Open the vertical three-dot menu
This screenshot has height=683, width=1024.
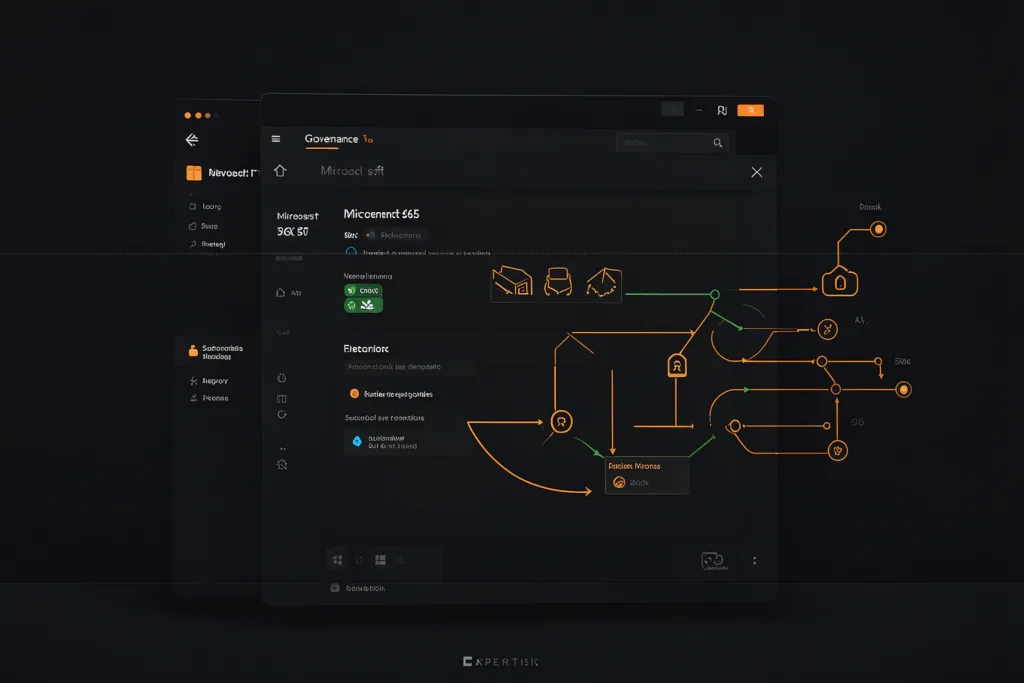pos(754,560)
